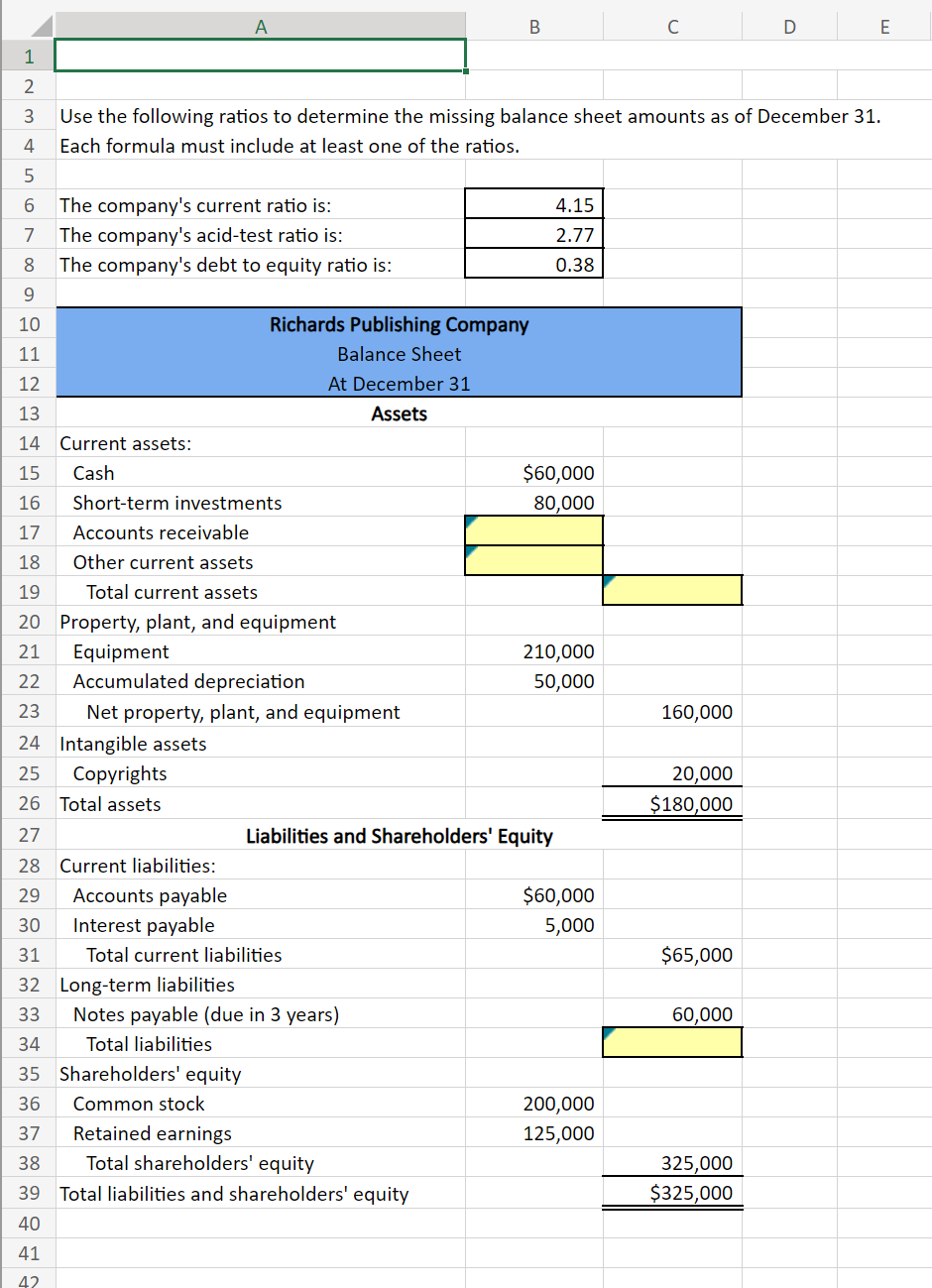Select the yellow Total liabilities cell
This screenshot has width=932, height=1288.
click(x=671, y=1042)
